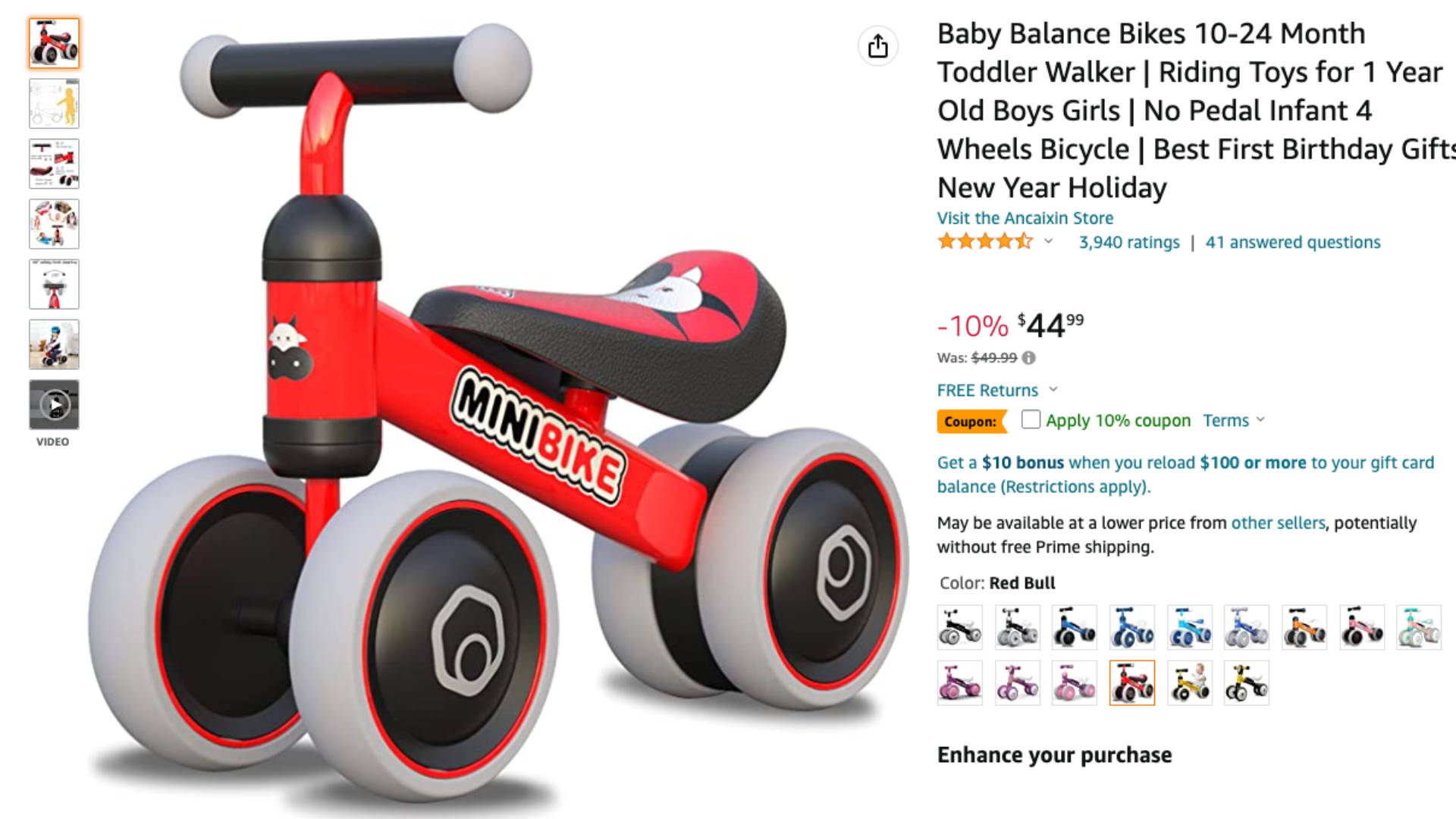Screen dimensions: 1456x819
Task: Expand the FREE Returns dropdown arrow
Action: click(x=1053, y=389)
